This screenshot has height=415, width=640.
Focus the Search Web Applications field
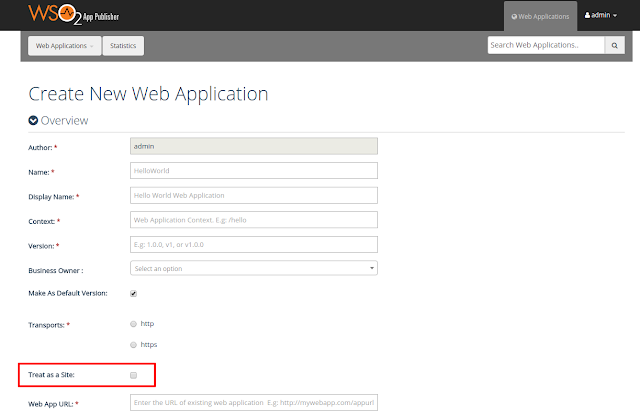(546, 45)
